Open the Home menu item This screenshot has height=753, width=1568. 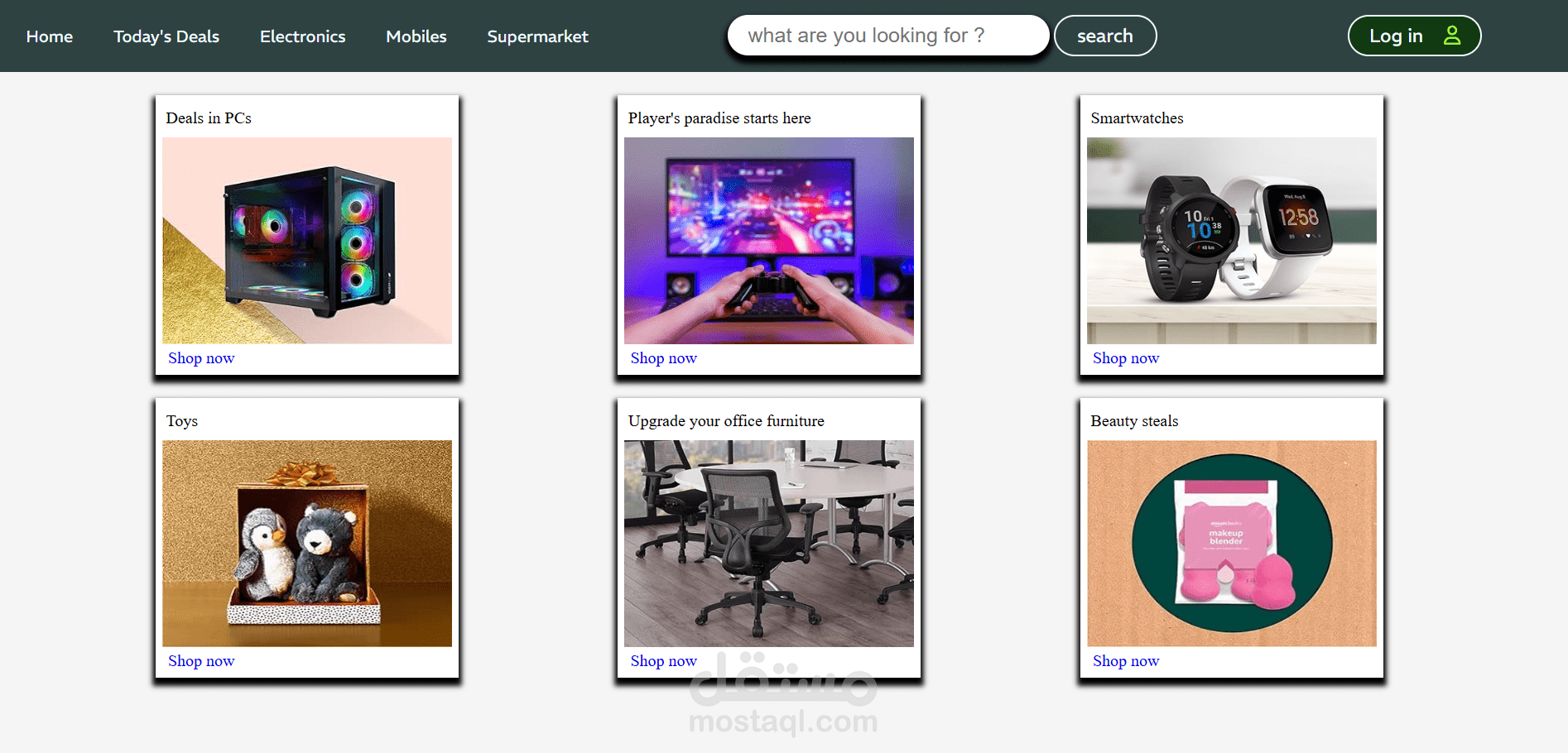tap(50, 36)
